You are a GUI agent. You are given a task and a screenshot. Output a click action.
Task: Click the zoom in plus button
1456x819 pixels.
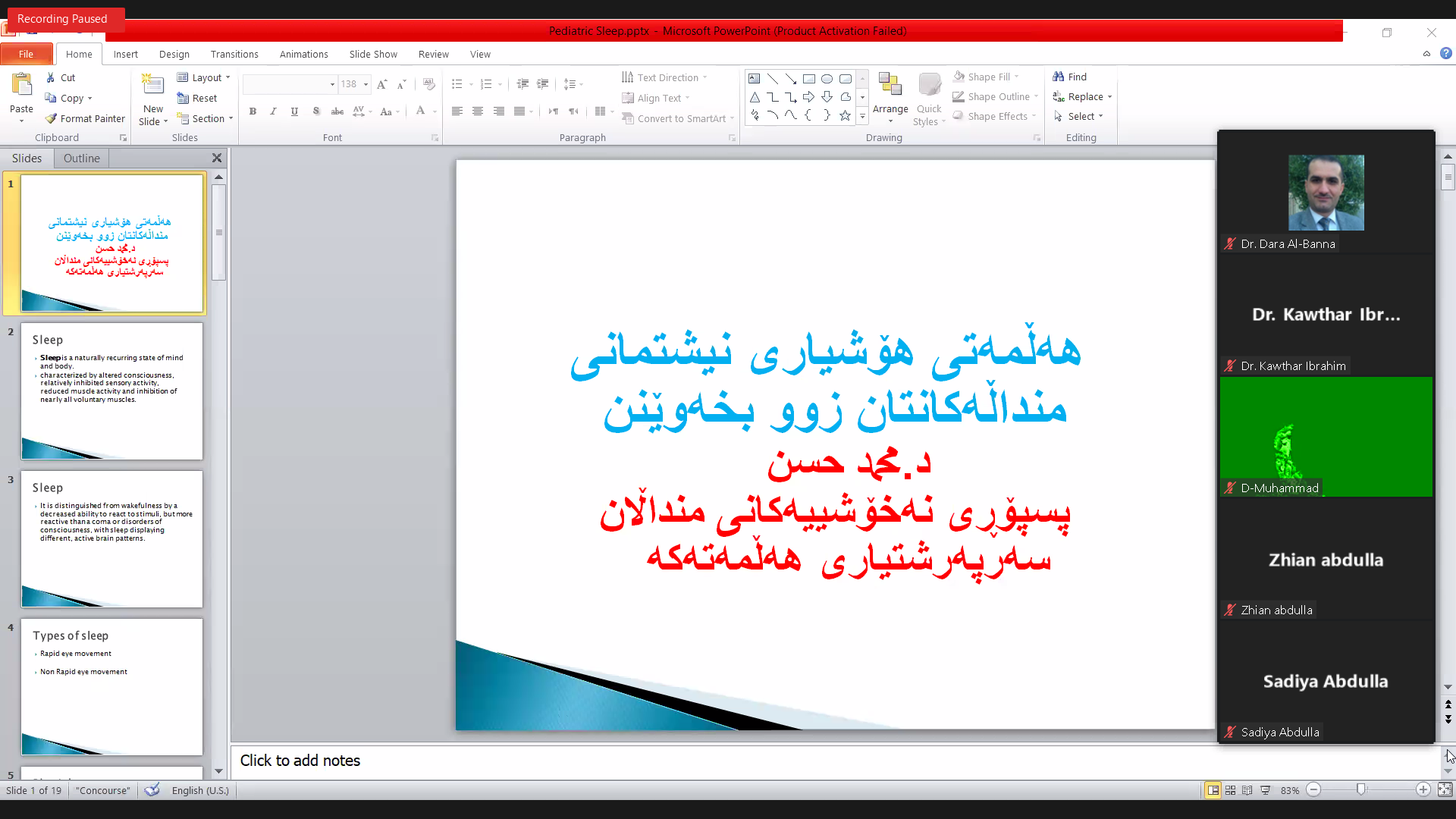(x=1423, y=789)
